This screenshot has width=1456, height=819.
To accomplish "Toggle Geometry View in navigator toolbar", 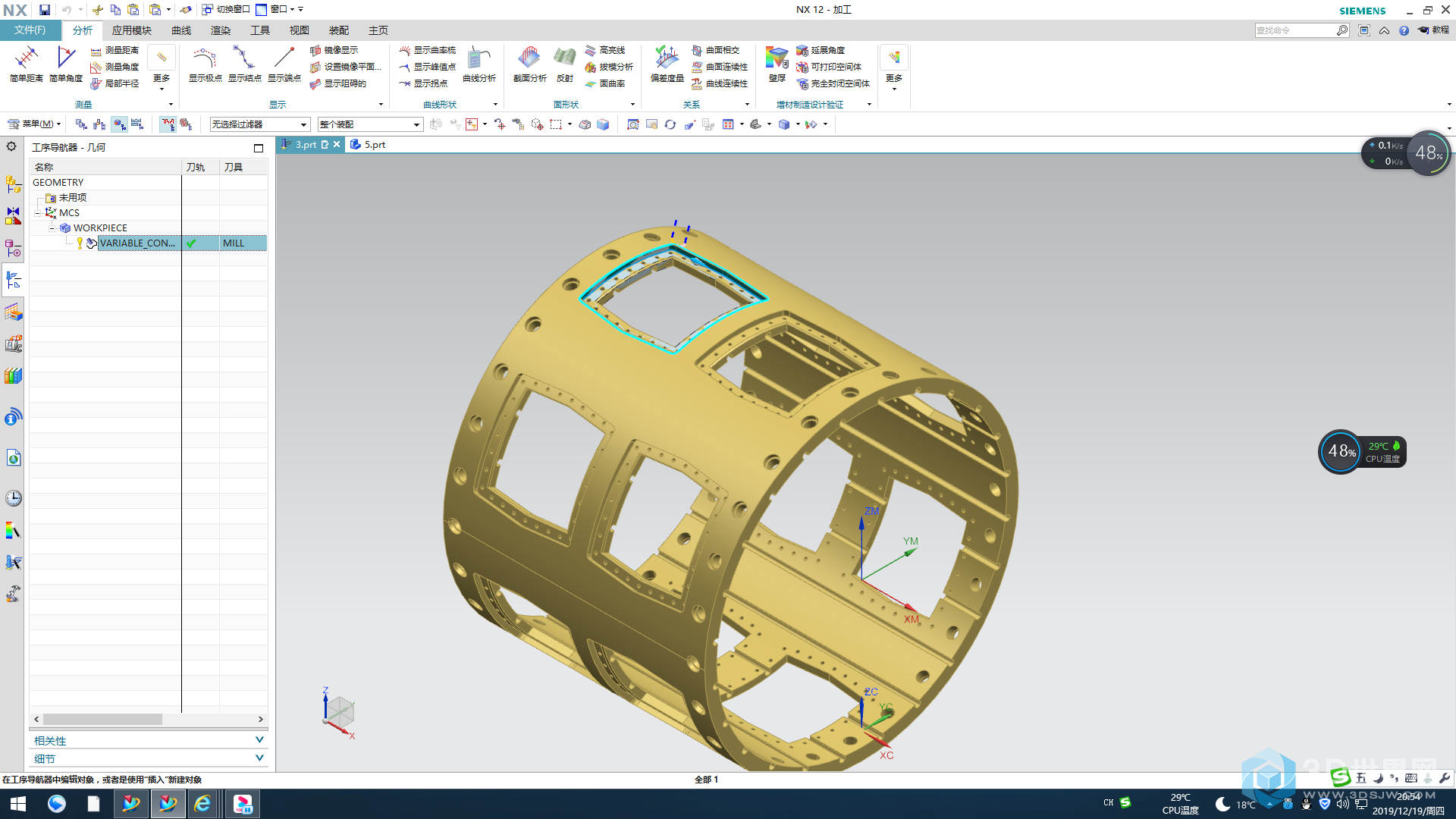I will tap(119, 124).
